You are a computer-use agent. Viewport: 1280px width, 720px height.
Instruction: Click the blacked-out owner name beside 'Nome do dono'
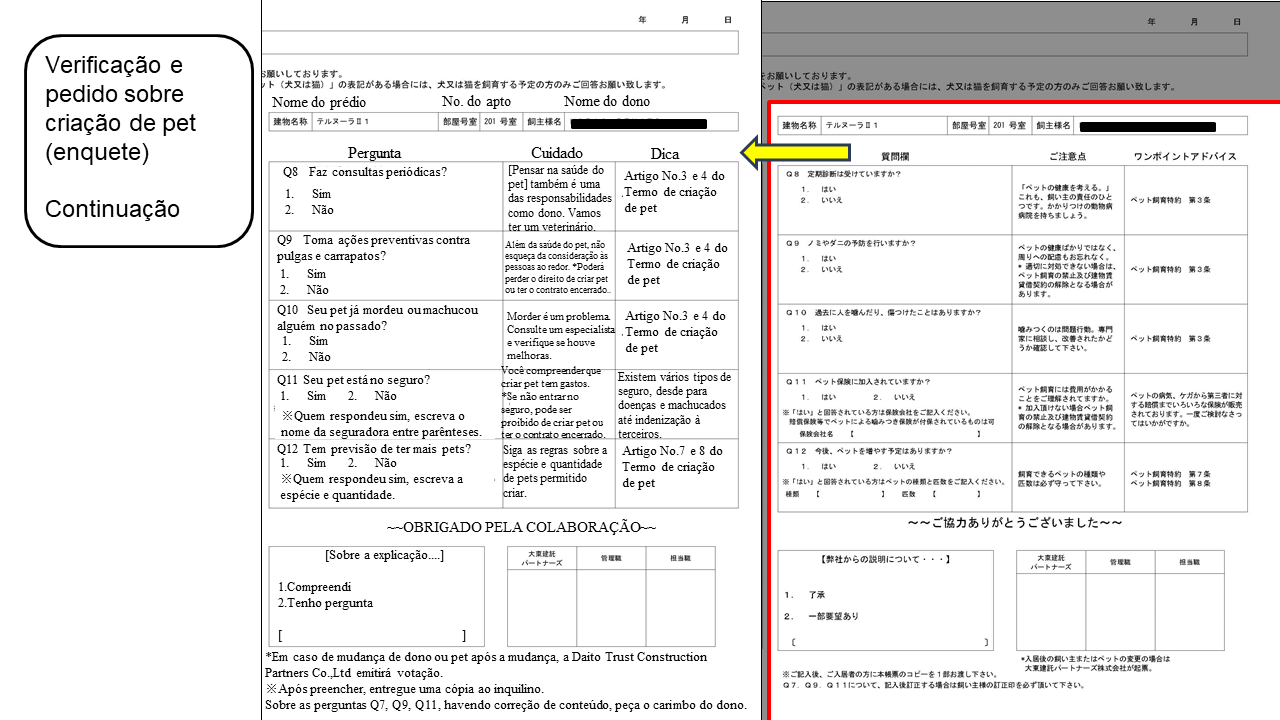pyautogui.click(x=637, y=123)
